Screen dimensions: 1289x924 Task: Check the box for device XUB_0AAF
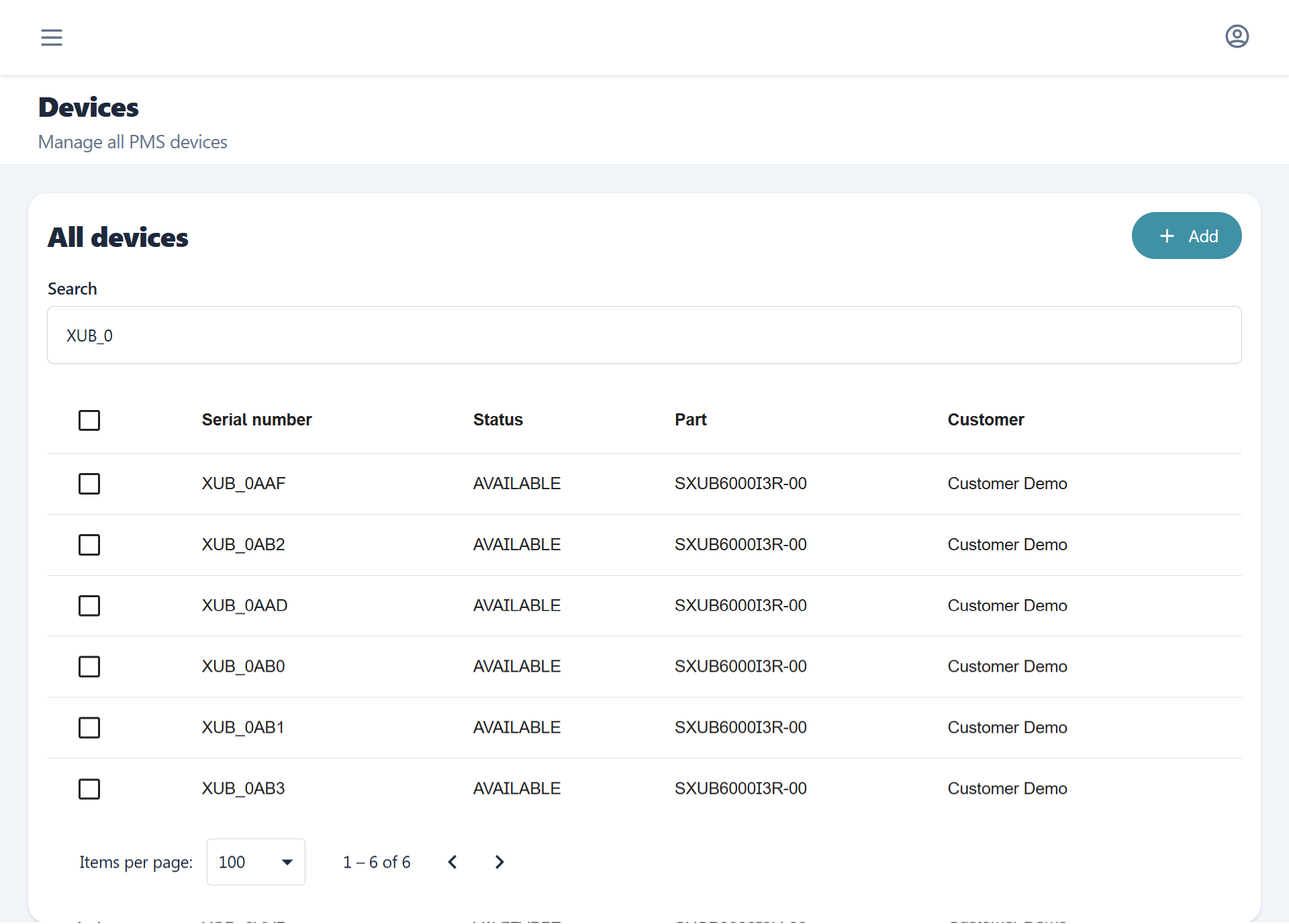[89, 484]
